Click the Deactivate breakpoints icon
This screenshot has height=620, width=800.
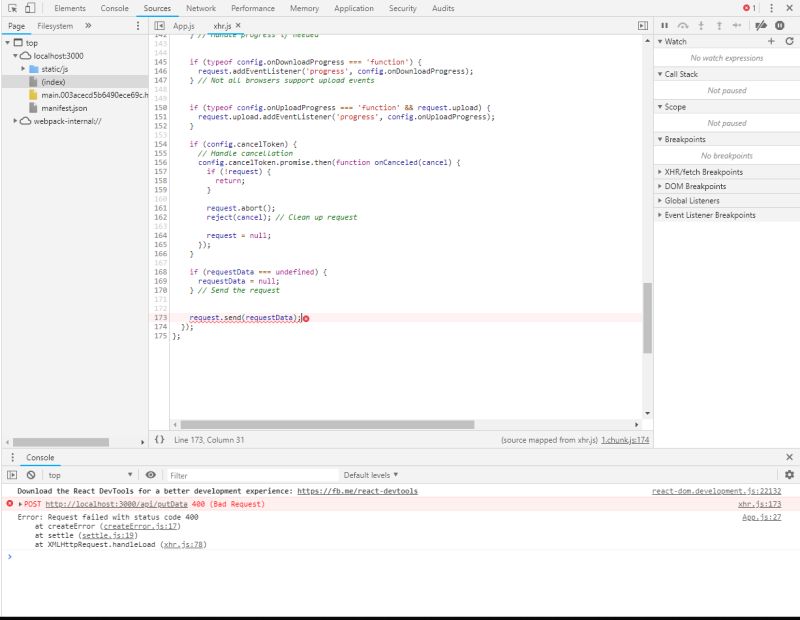tap(760, 25)
